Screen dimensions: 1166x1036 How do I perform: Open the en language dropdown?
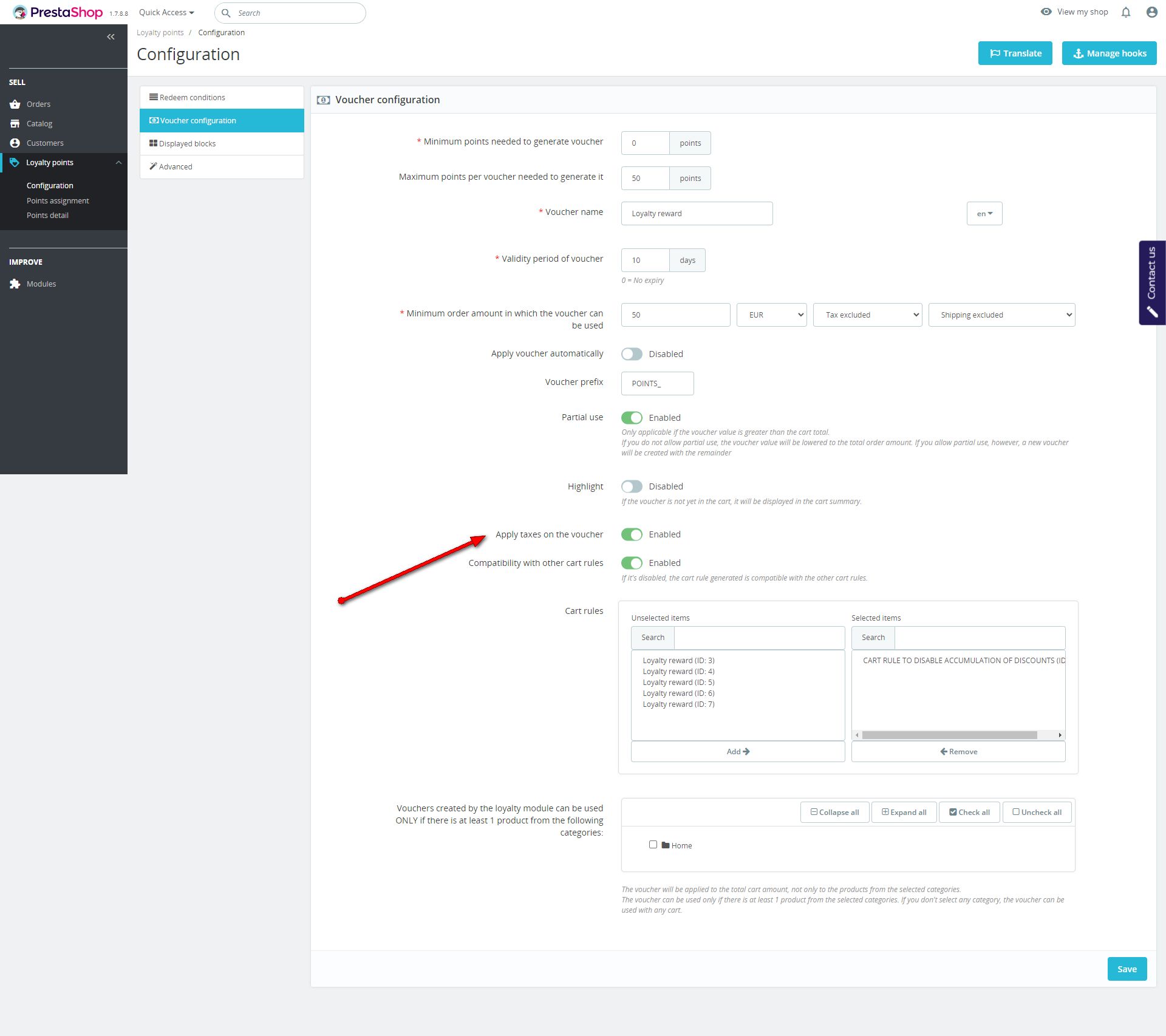pyautogui.click(x=984, y=214)
